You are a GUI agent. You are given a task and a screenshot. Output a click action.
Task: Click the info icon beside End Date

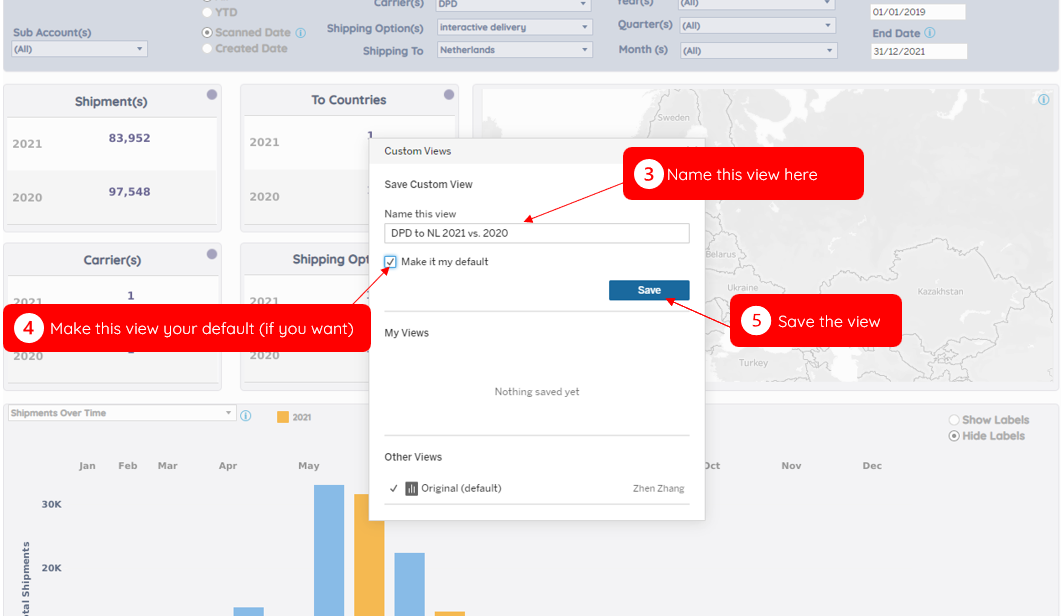coord(930,33)
